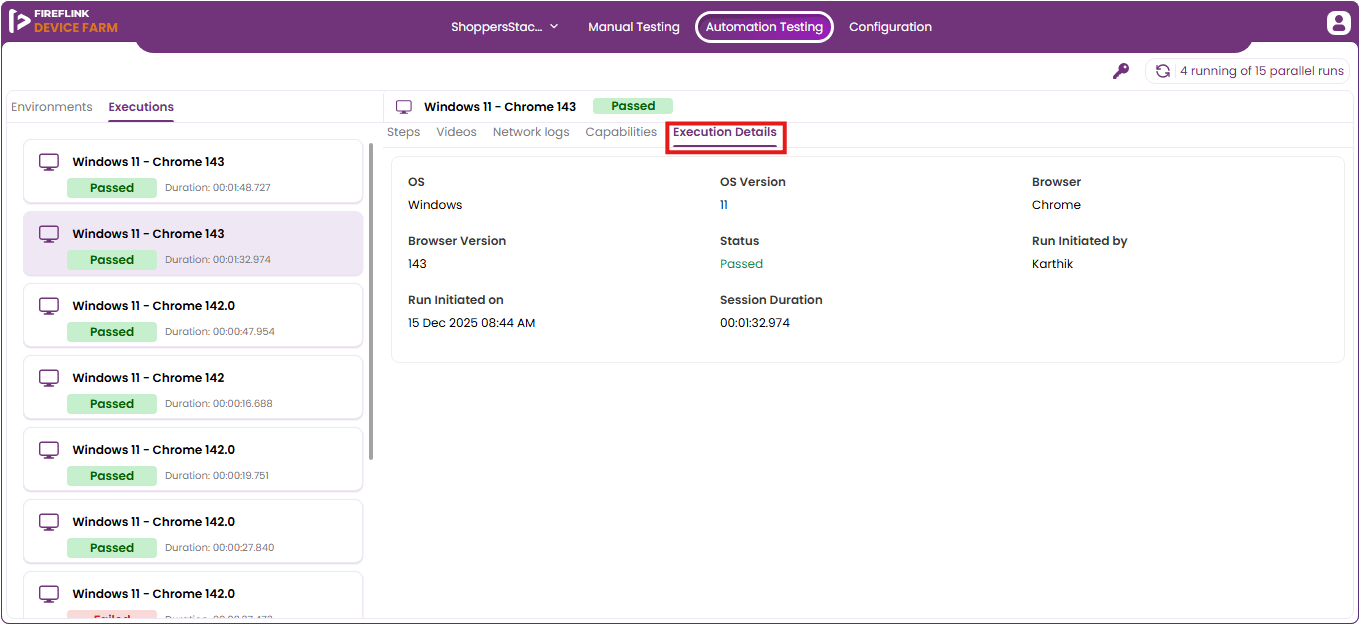The image size is (1361, 628).
Task: Switch to the Videos tab
Action: click(457, 132)
